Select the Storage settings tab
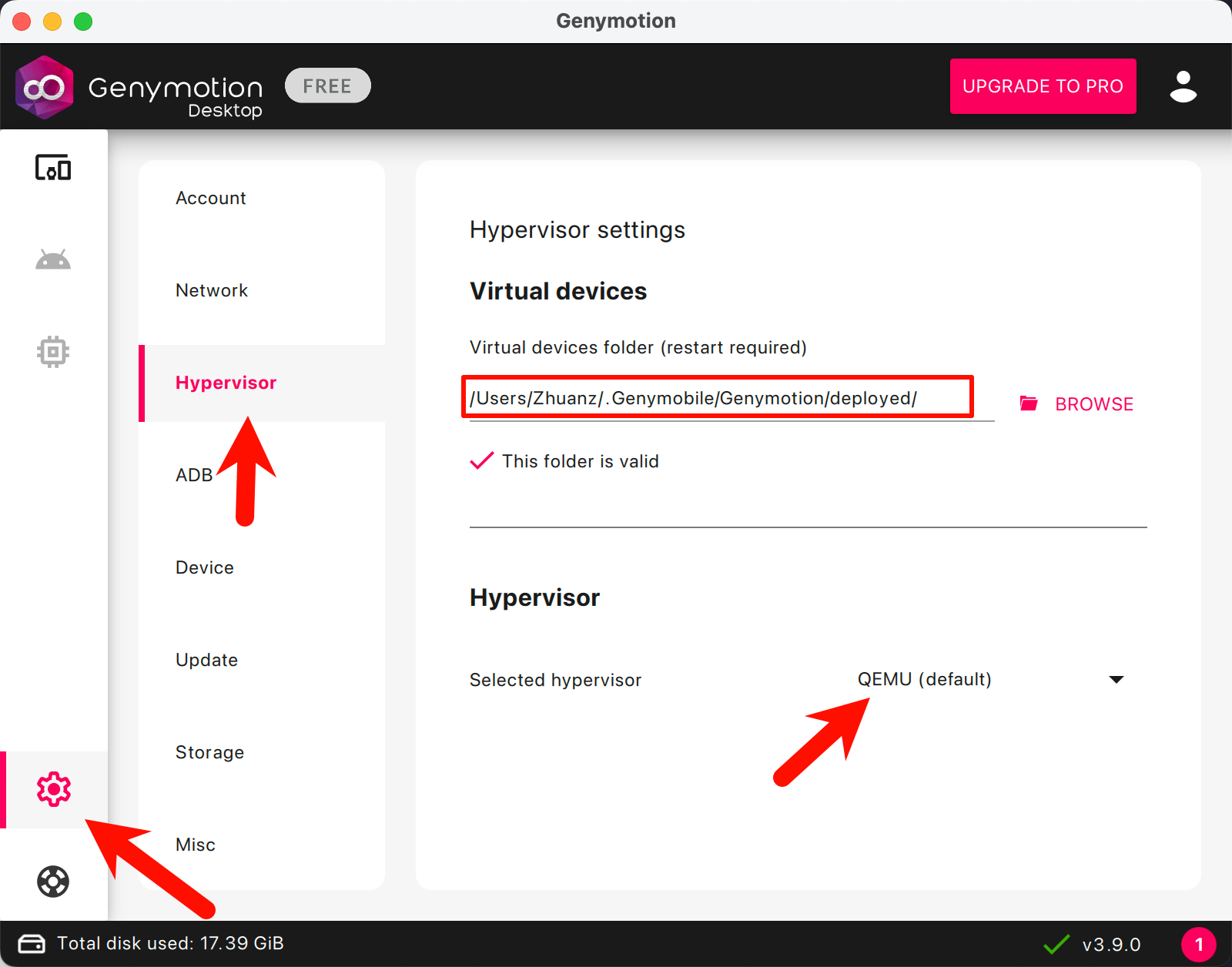 tap(209, 753)
